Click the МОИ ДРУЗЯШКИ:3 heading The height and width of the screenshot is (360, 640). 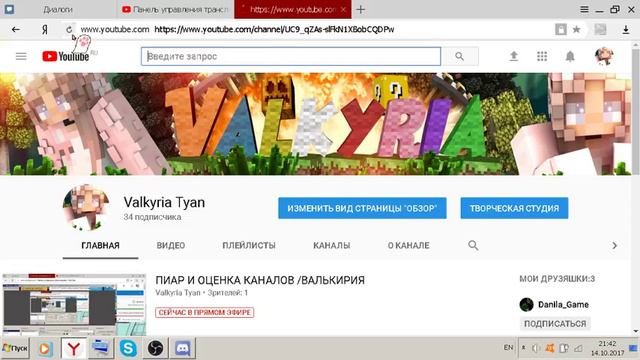(x=557, y=279)
